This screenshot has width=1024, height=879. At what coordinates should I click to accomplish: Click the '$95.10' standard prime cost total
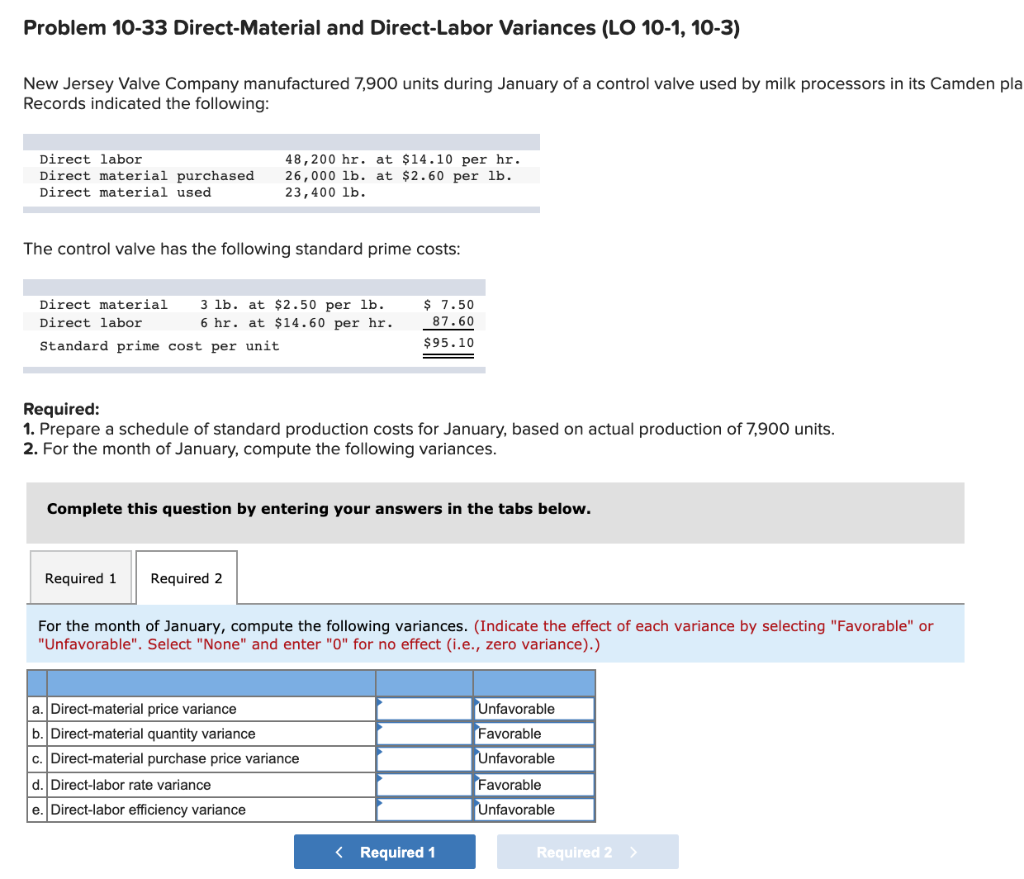click(x=449, y=343)
